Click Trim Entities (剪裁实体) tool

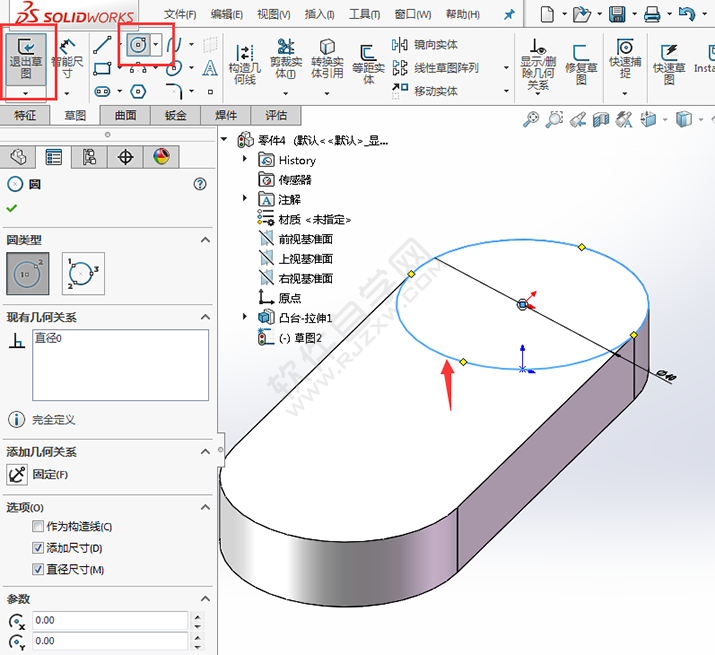click(286, 58)
